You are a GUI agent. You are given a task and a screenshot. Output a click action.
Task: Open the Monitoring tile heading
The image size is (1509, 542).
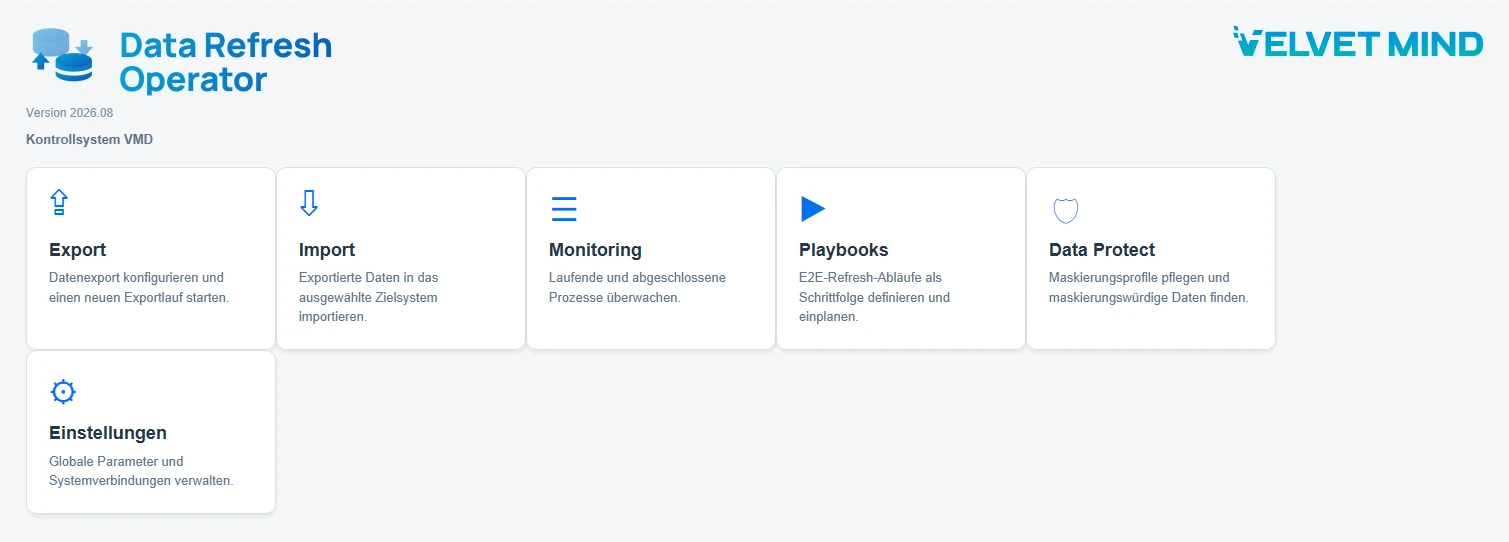coord(595,250)
